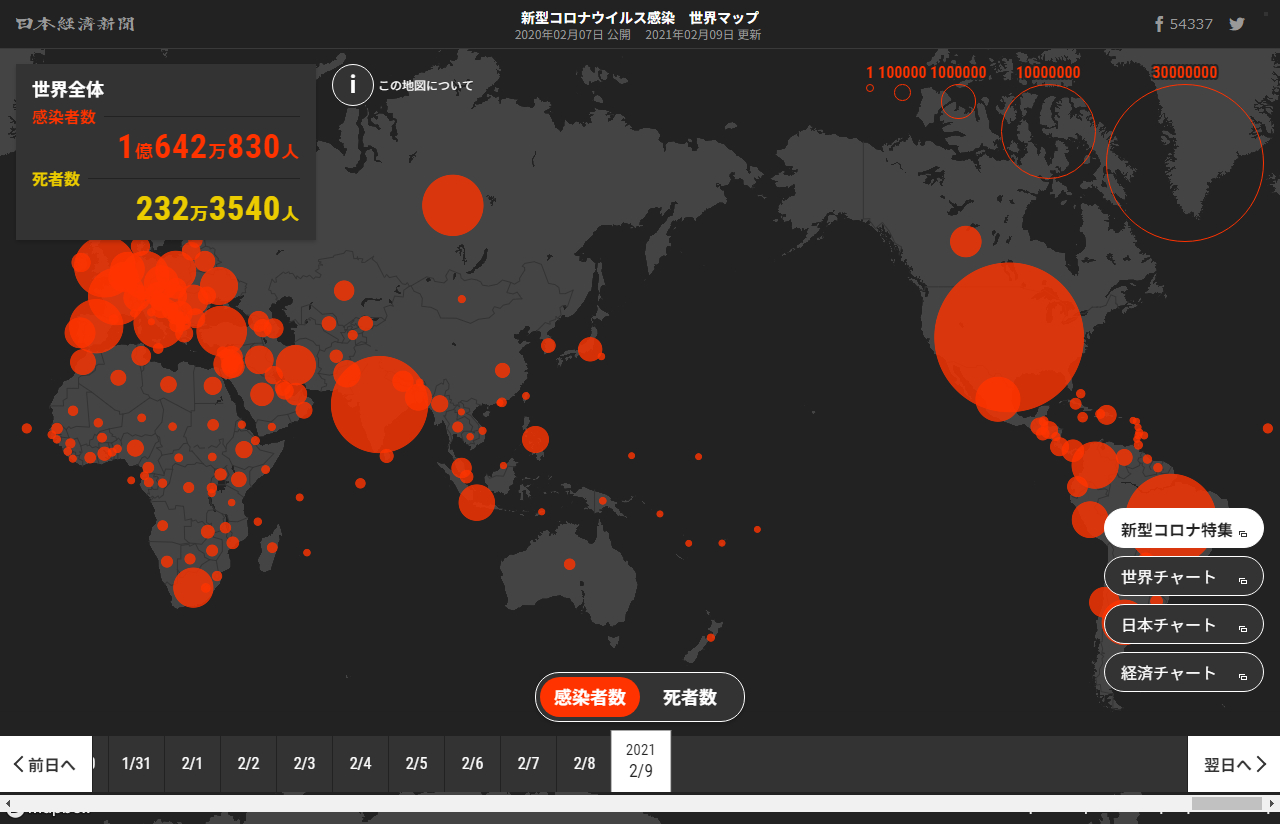Open 経済チャート economy chart link
Screen dimensions: 1280x824
(1183, 673)
